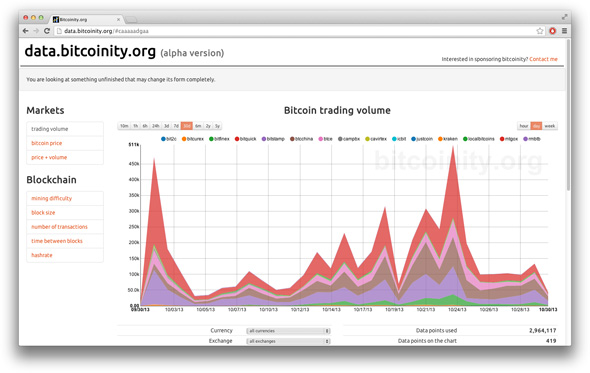Set the time span to 5y
Image resolution: width=590 pixels, height=373 pixels.
click(217, 126)
